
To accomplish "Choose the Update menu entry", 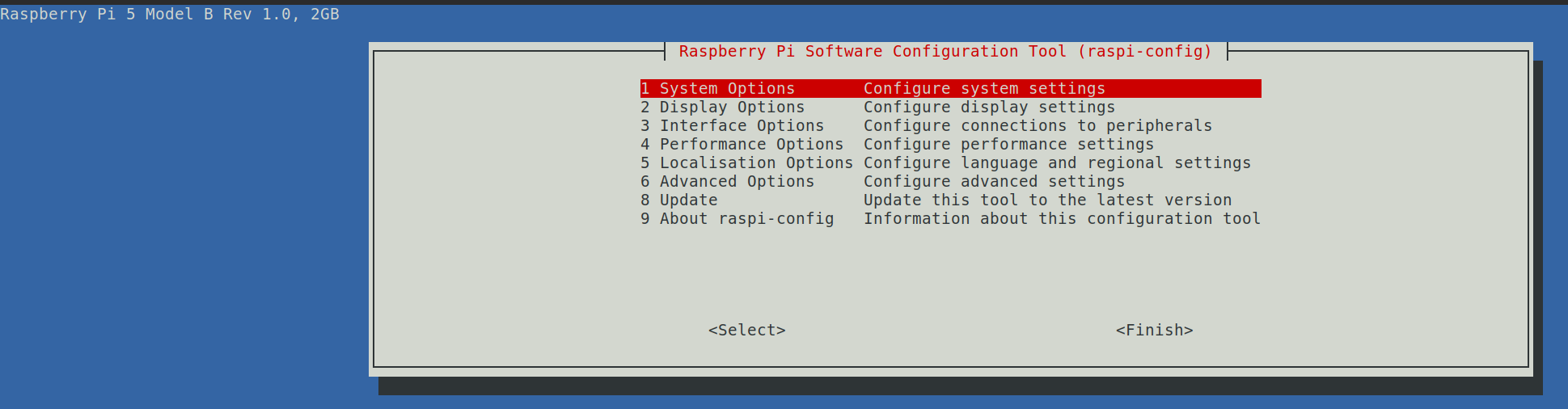I will (688, 200).
